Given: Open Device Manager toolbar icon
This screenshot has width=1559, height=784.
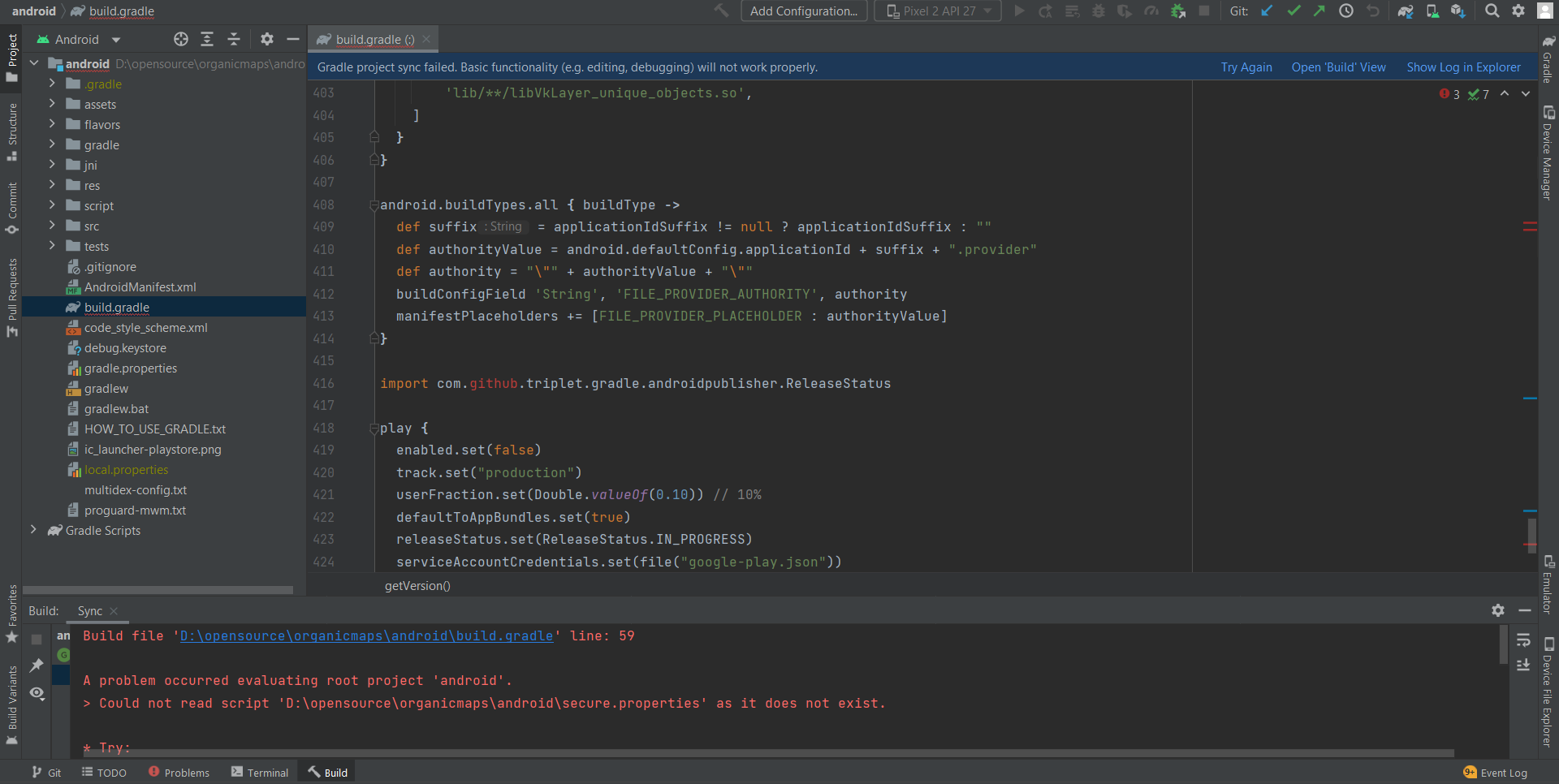Looking at the screenshot, I should [1432, 11].
